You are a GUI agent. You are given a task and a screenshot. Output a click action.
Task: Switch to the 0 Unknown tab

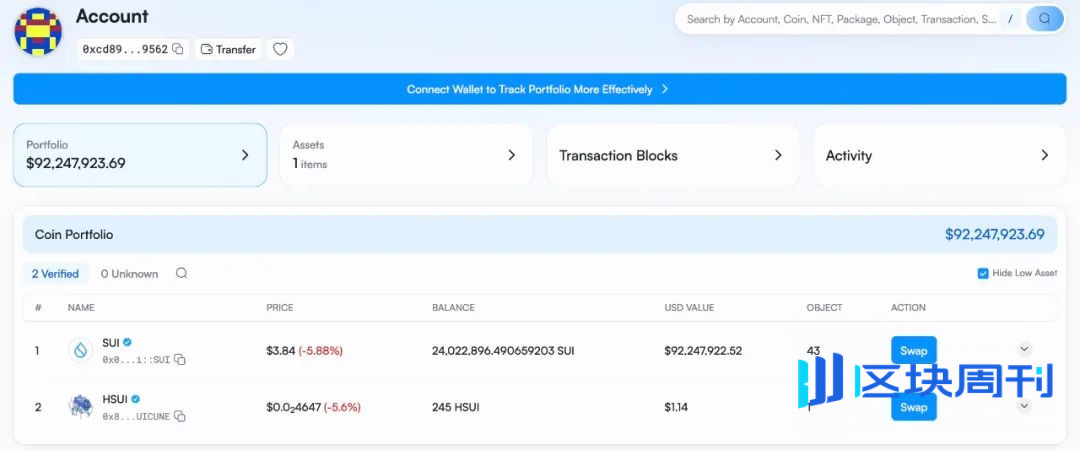129,273
